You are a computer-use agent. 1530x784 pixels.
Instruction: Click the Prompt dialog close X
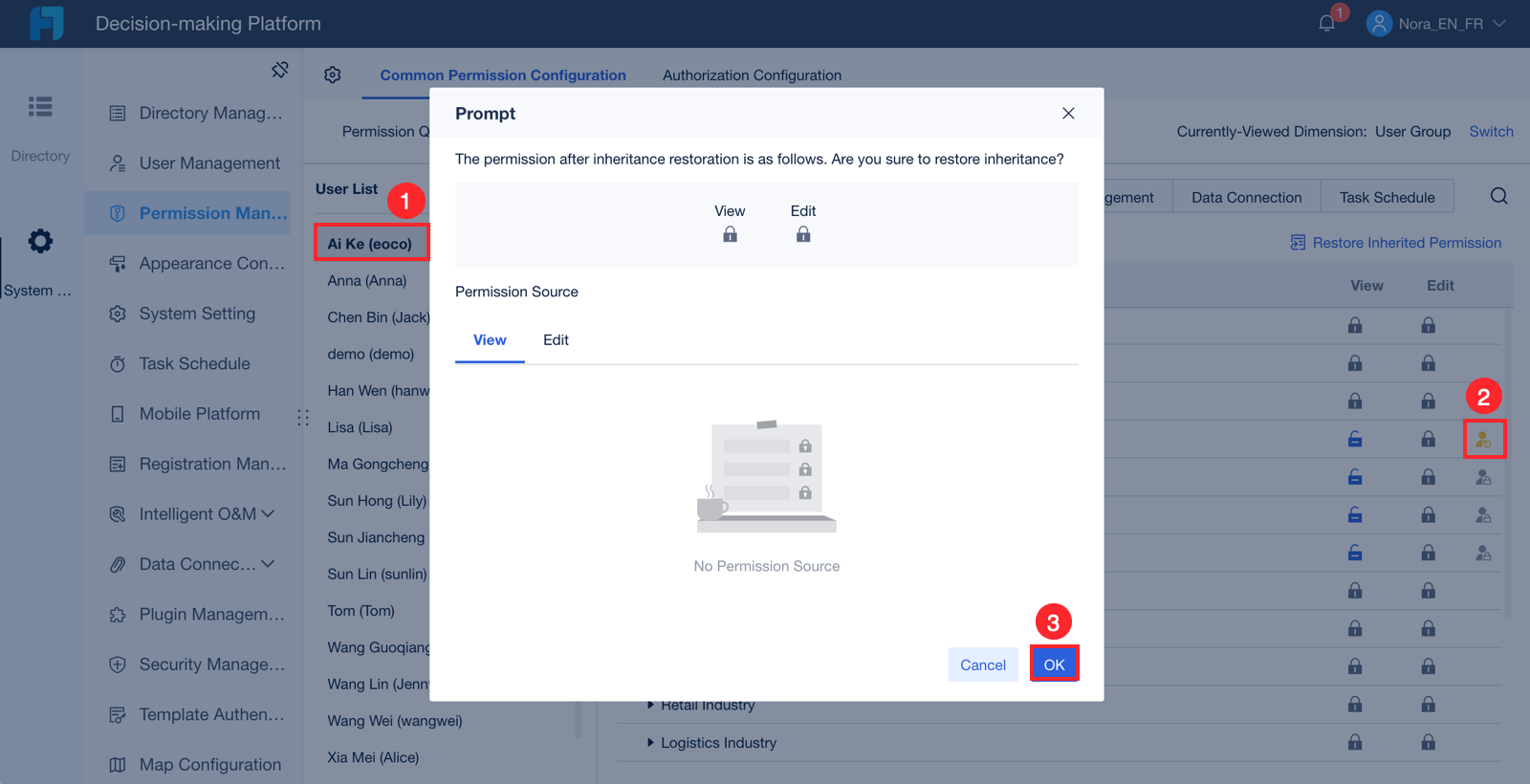pyautogui.click(x=1068, y=113)
